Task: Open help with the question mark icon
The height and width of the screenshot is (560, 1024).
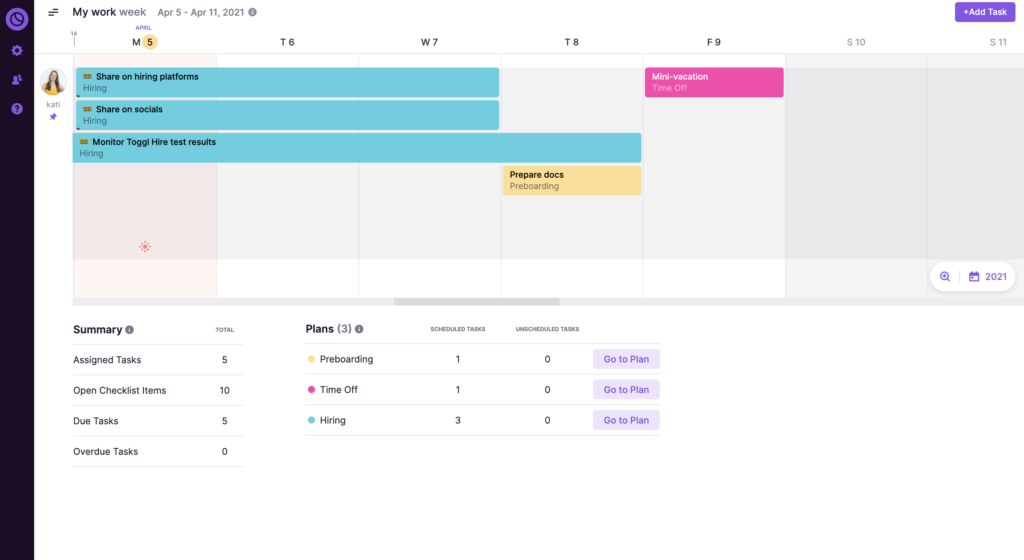Action: click(17, 108)
